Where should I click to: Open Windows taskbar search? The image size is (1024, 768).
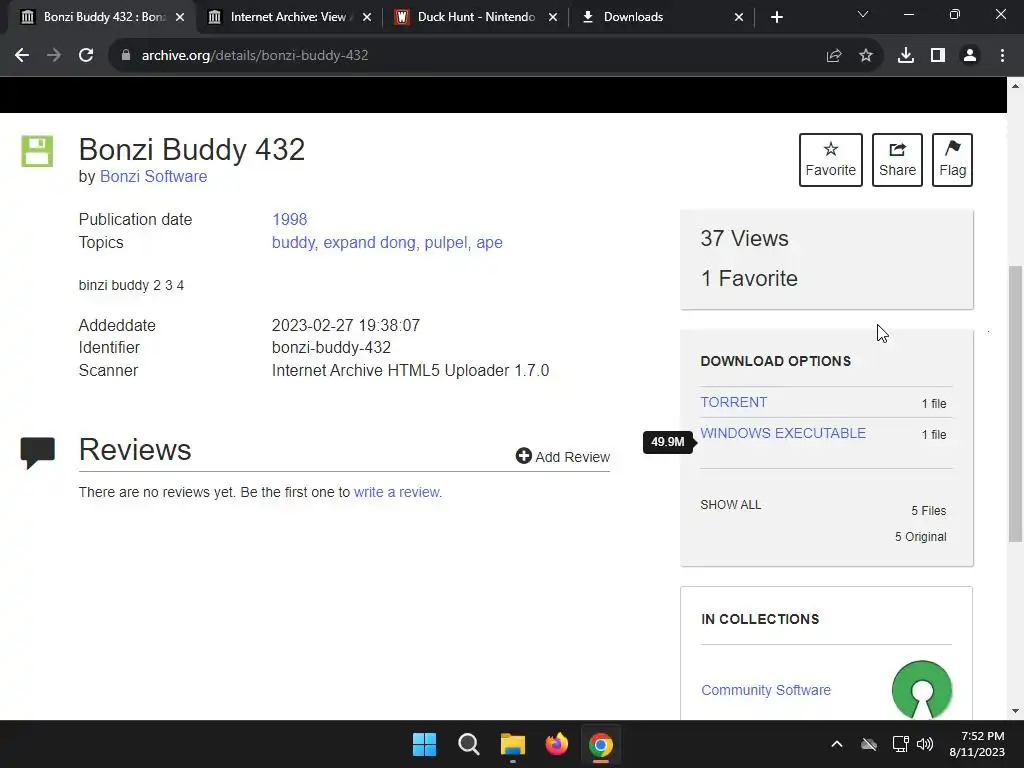[468, 744]
